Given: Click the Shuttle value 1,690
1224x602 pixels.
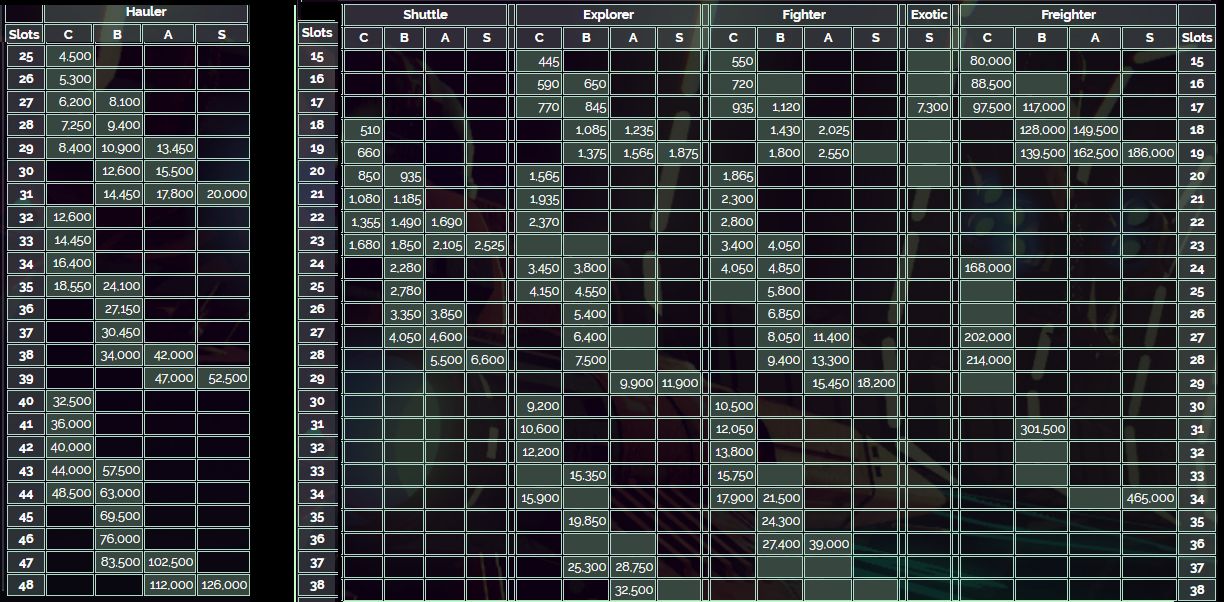Looking at the screenshot, I should (445, 222).
